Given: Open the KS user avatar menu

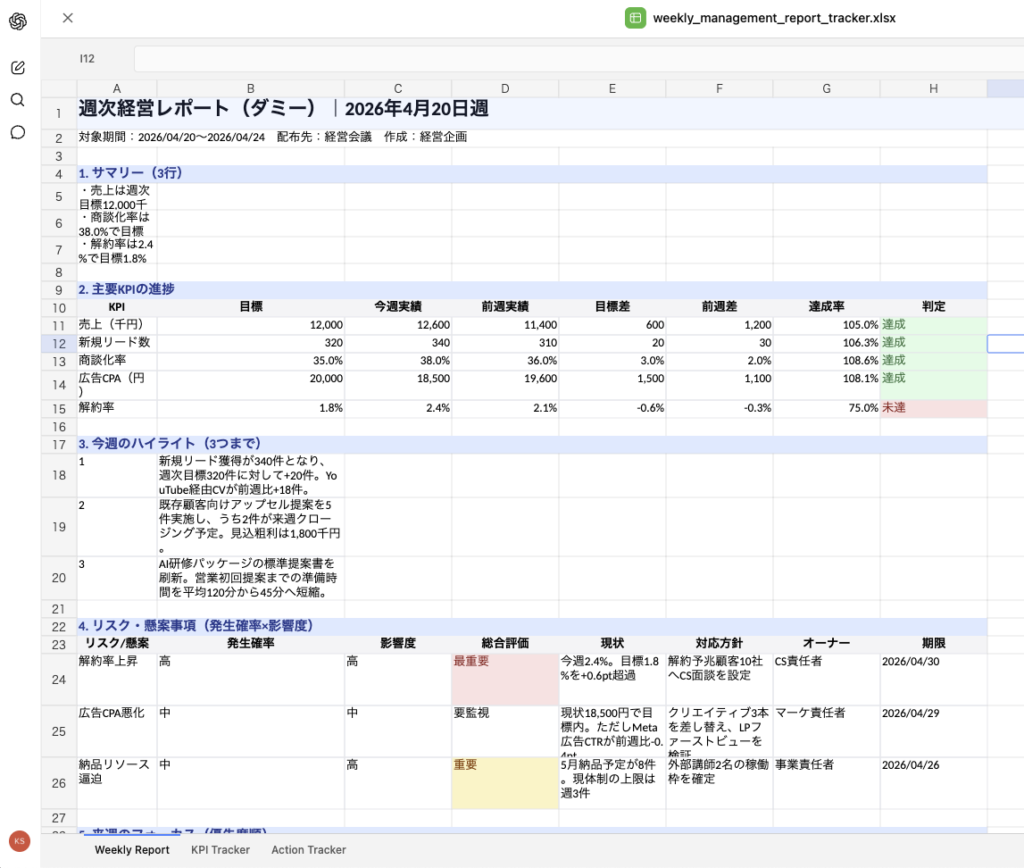Looking at the screenshot, I should pyautogui.click(x=18, y=840).
